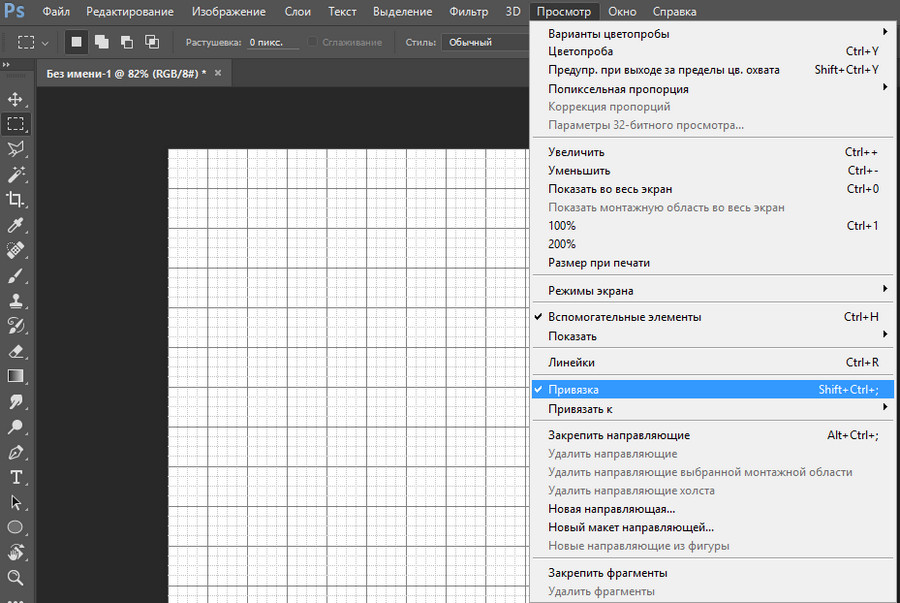
Task: Toggle Вспомогательные элементы menu option
Action: pos(713,317)
